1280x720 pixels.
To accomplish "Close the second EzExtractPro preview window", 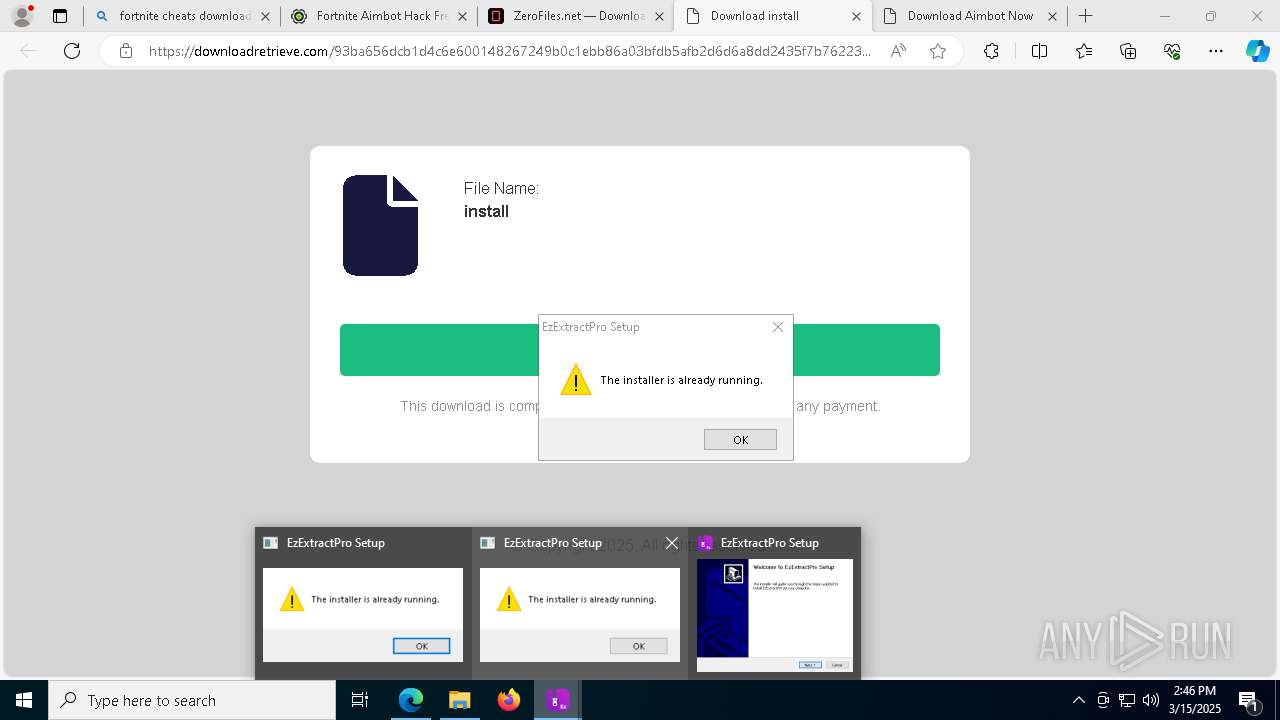I will (x=672, y=543).
